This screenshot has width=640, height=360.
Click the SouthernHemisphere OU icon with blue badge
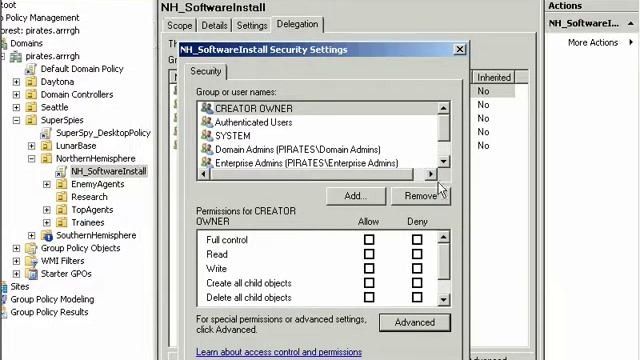[x=47, y=236]
